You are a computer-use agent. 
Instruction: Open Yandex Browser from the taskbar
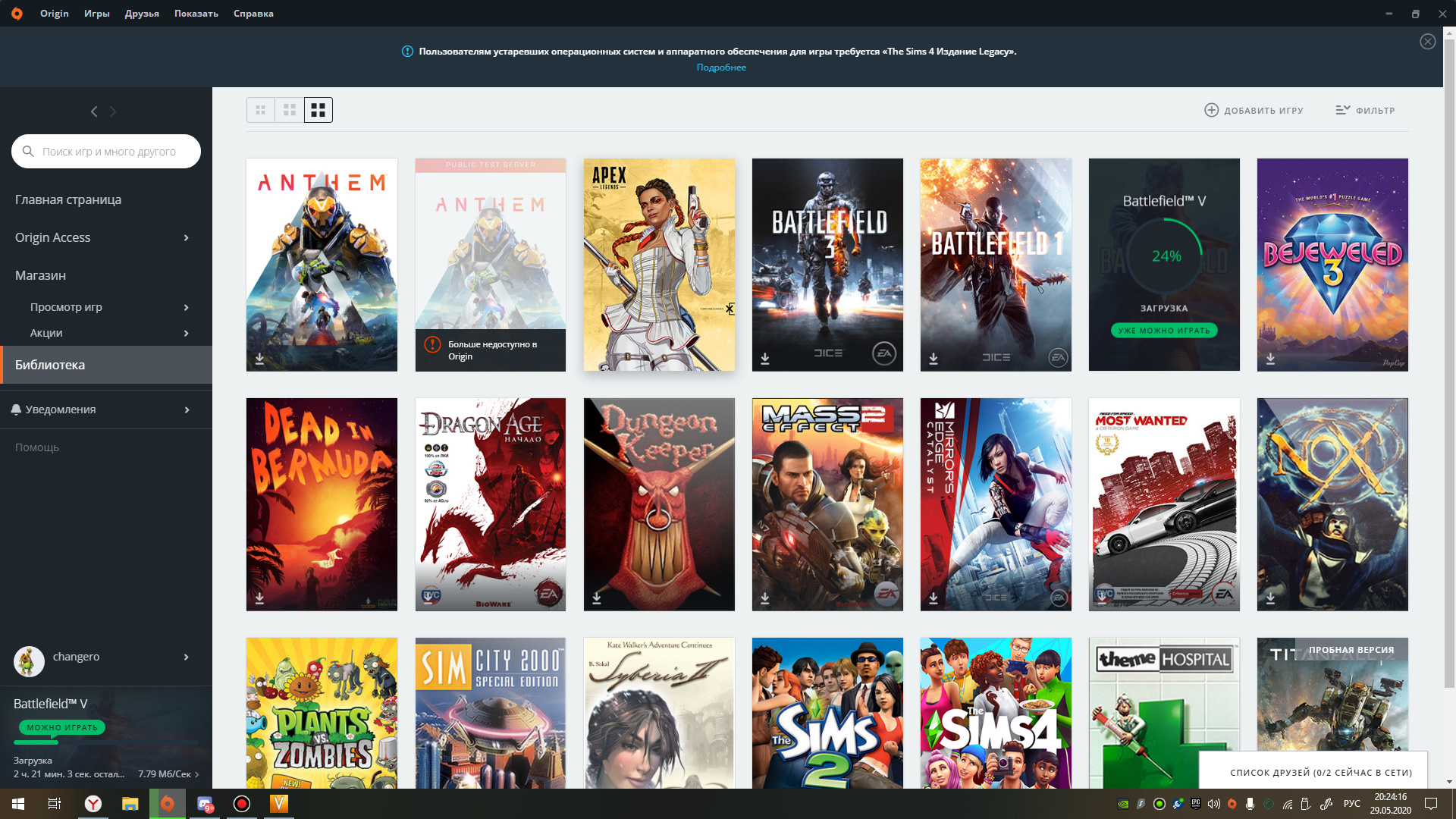pyautogui.click(x=93, y=804)
